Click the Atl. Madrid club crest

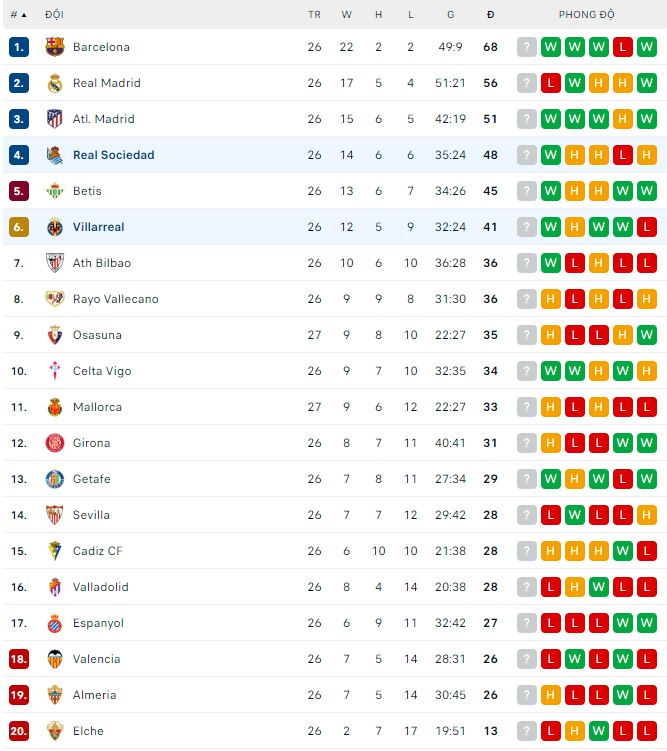(x=55, y=119)
